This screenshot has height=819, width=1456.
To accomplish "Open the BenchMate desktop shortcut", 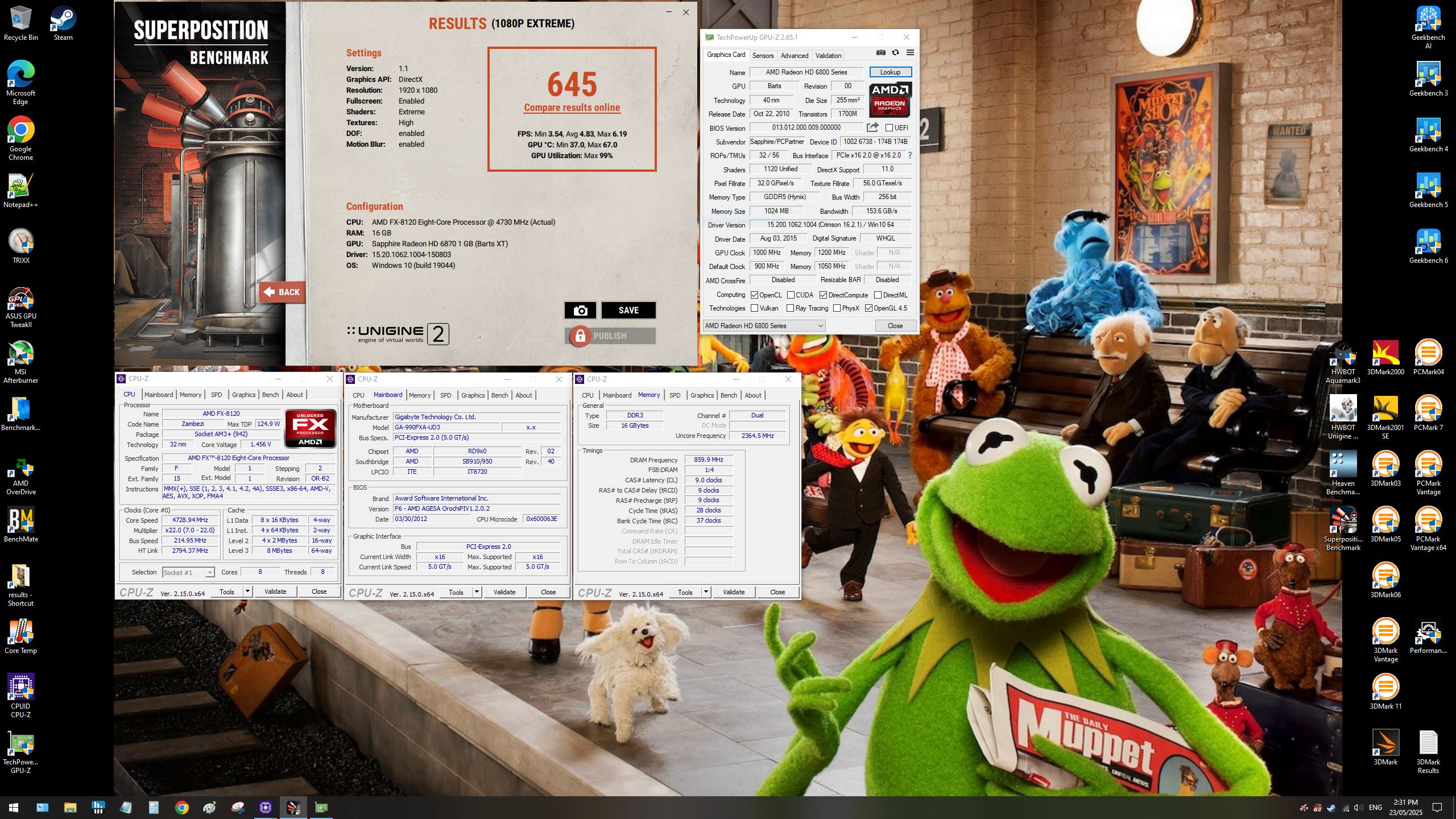I will (21, 524).
